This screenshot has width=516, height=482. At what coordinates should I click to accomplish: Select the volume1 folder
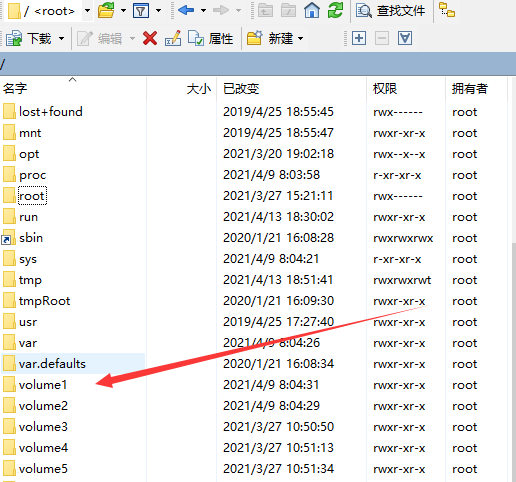click(43, 385)
